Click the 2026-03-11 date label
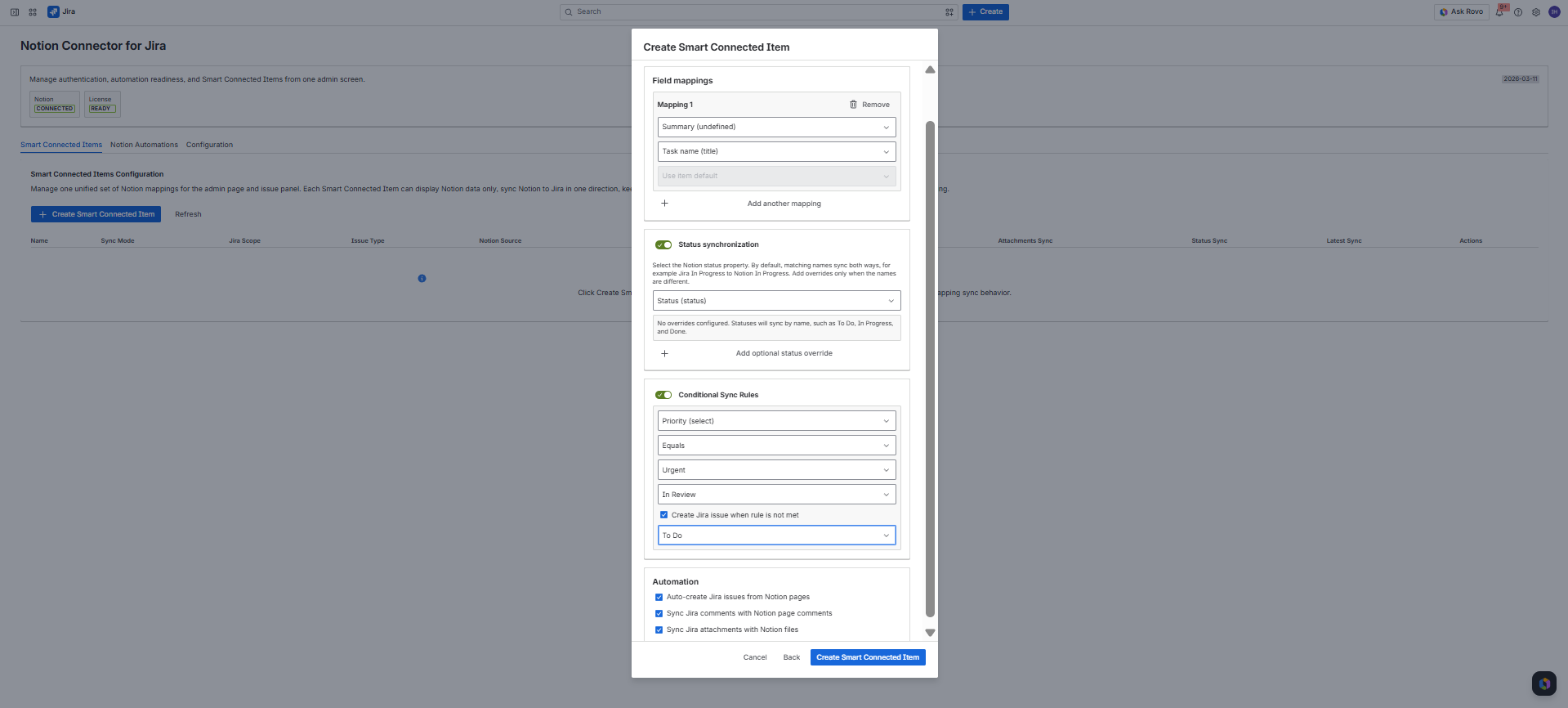1568x708 pixels. click(1521, 79)
